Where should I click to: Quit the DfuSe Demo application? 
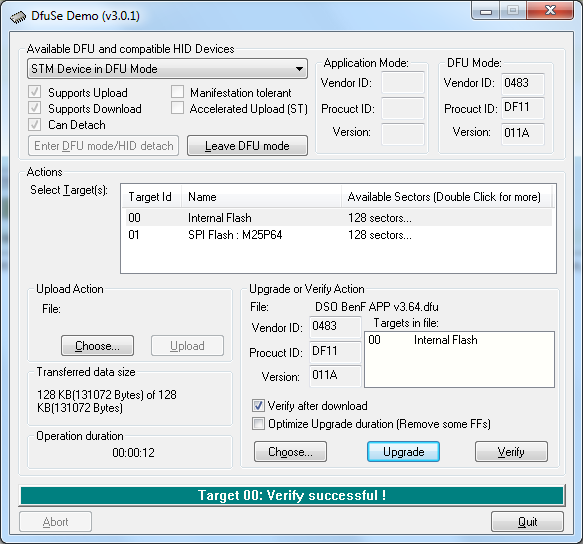(527, 522)
